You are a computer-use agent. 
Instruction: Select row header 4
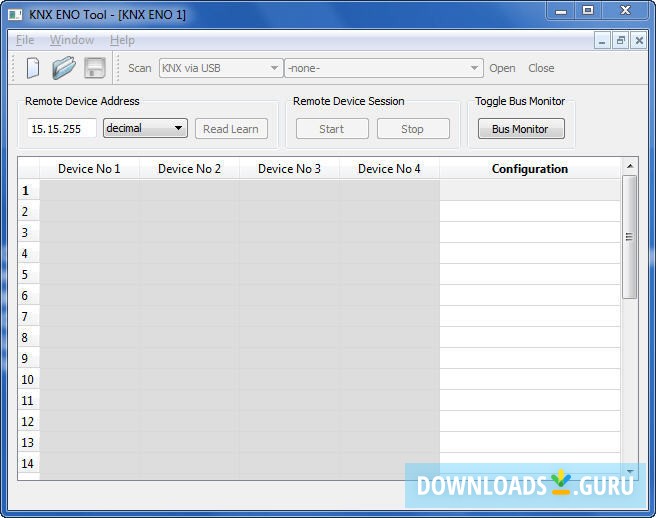coord(28,253)
